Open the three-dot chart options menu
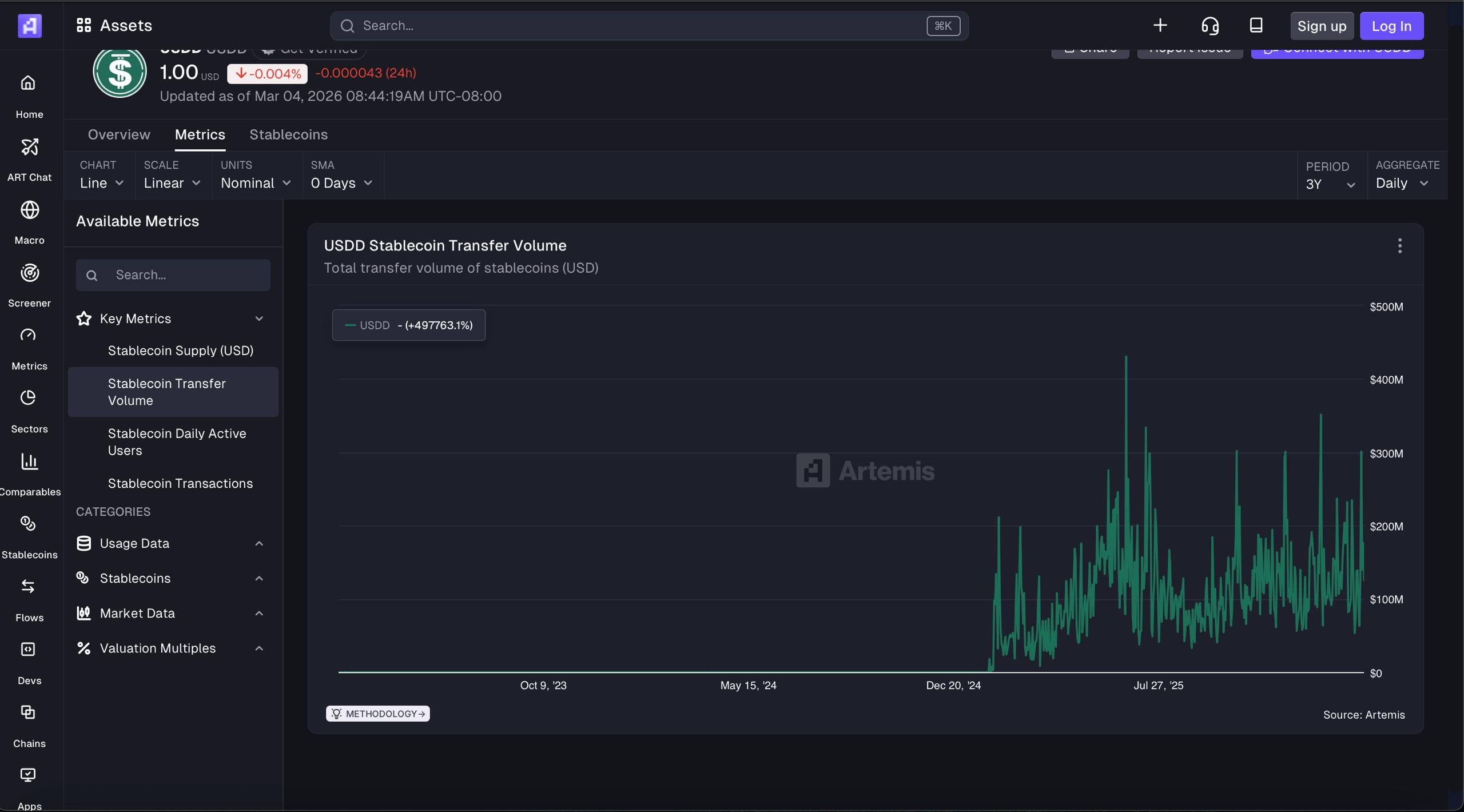Viewport: 1464px width, 812px height. tap(1399, 246)
